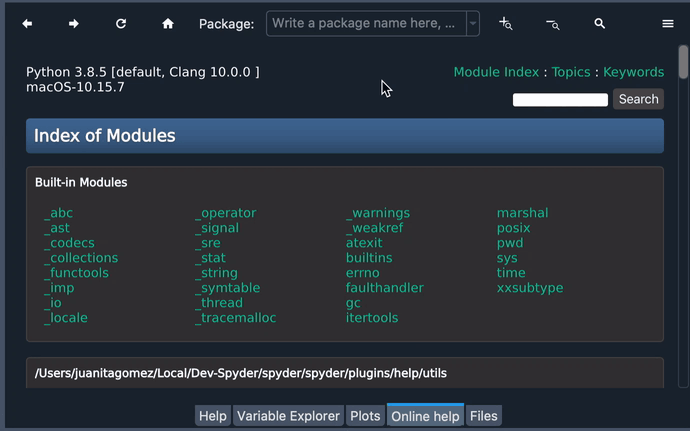Open the _stat module link

coord(210,258)
